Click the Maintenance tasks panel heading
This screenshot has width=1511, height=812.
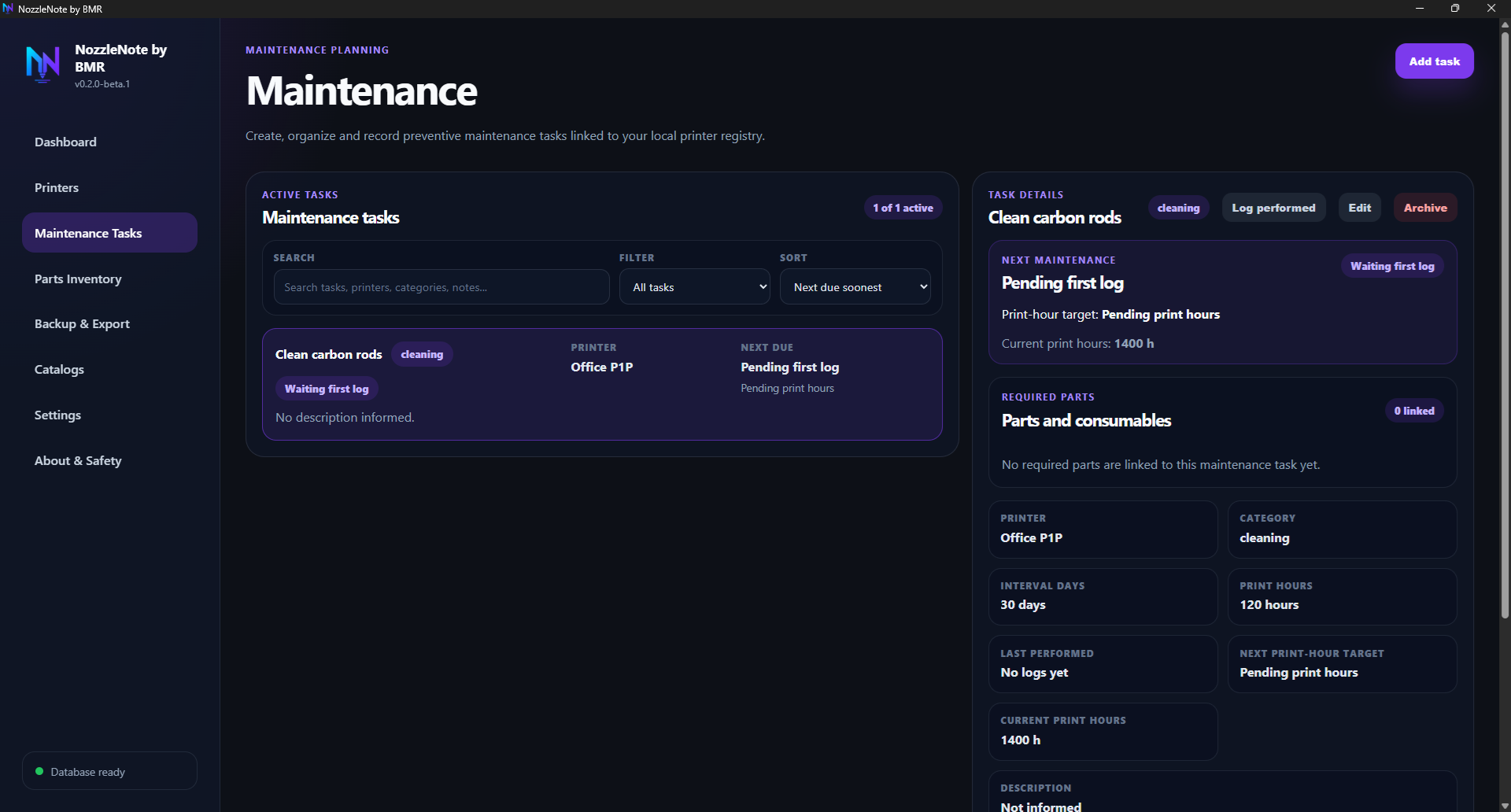[x=331, y=217]
